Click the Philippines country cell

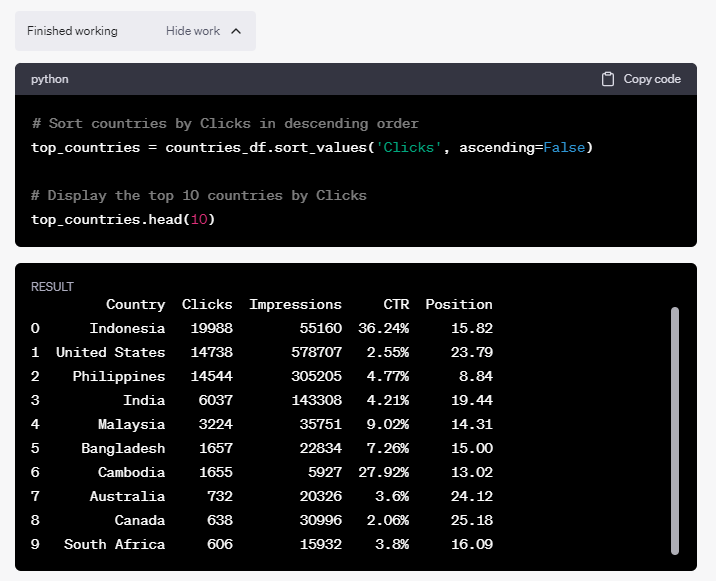tap(119, 376)
